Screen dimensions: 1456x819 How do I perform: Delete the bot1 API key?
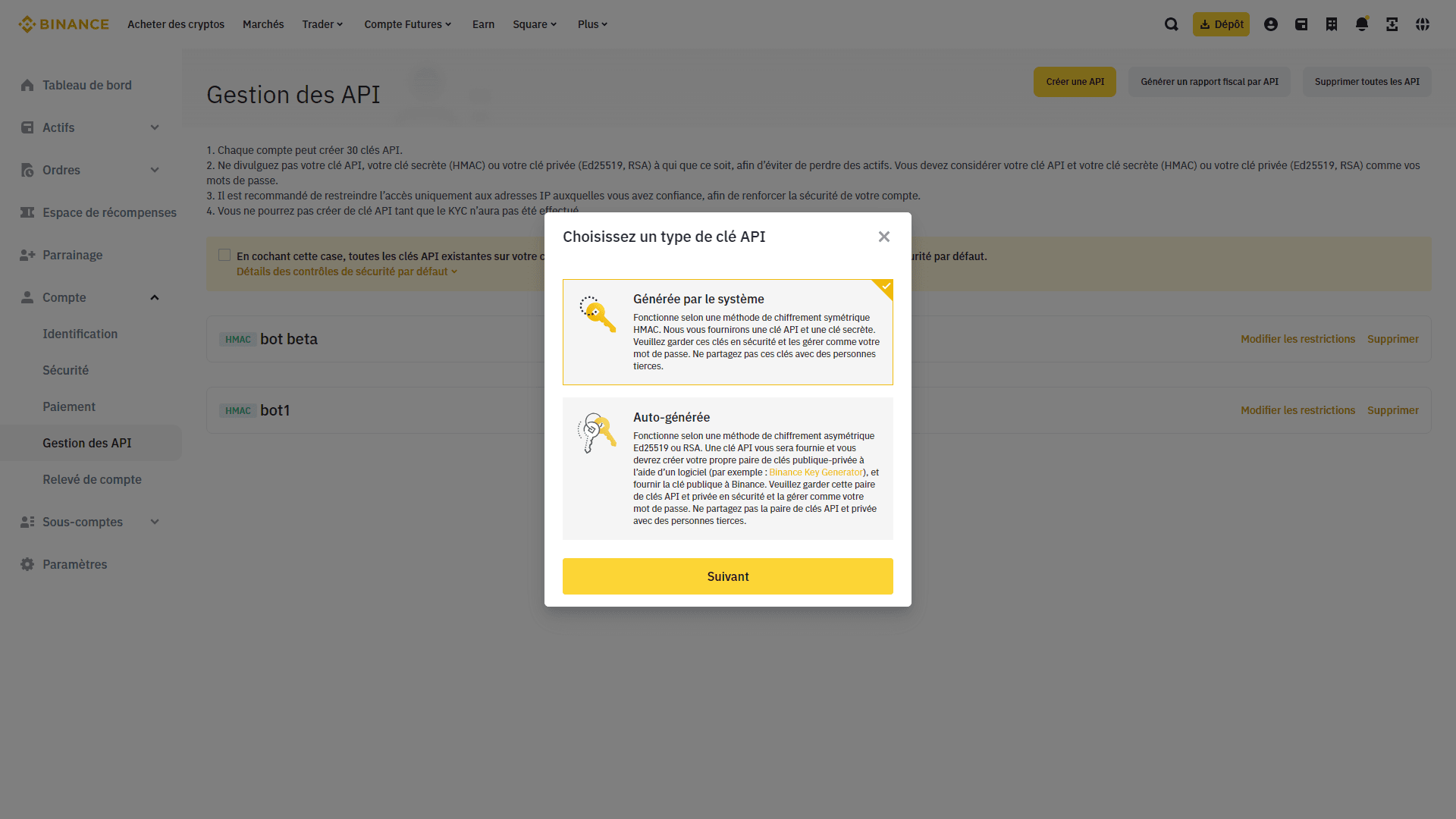tap(1393, 410)
